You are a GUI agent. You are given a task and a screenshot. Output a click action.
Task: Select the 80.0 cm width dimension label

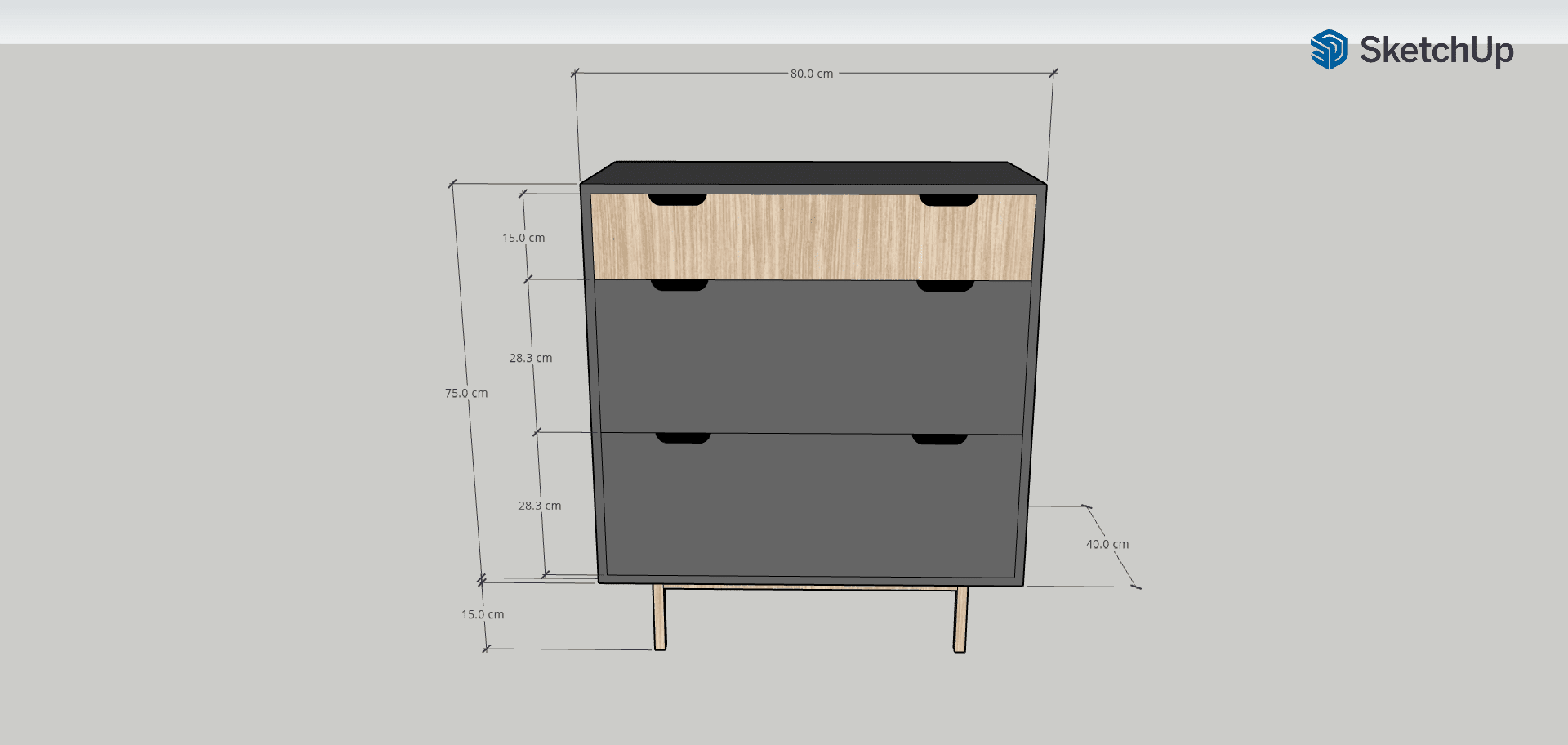(x=811, y=74)
